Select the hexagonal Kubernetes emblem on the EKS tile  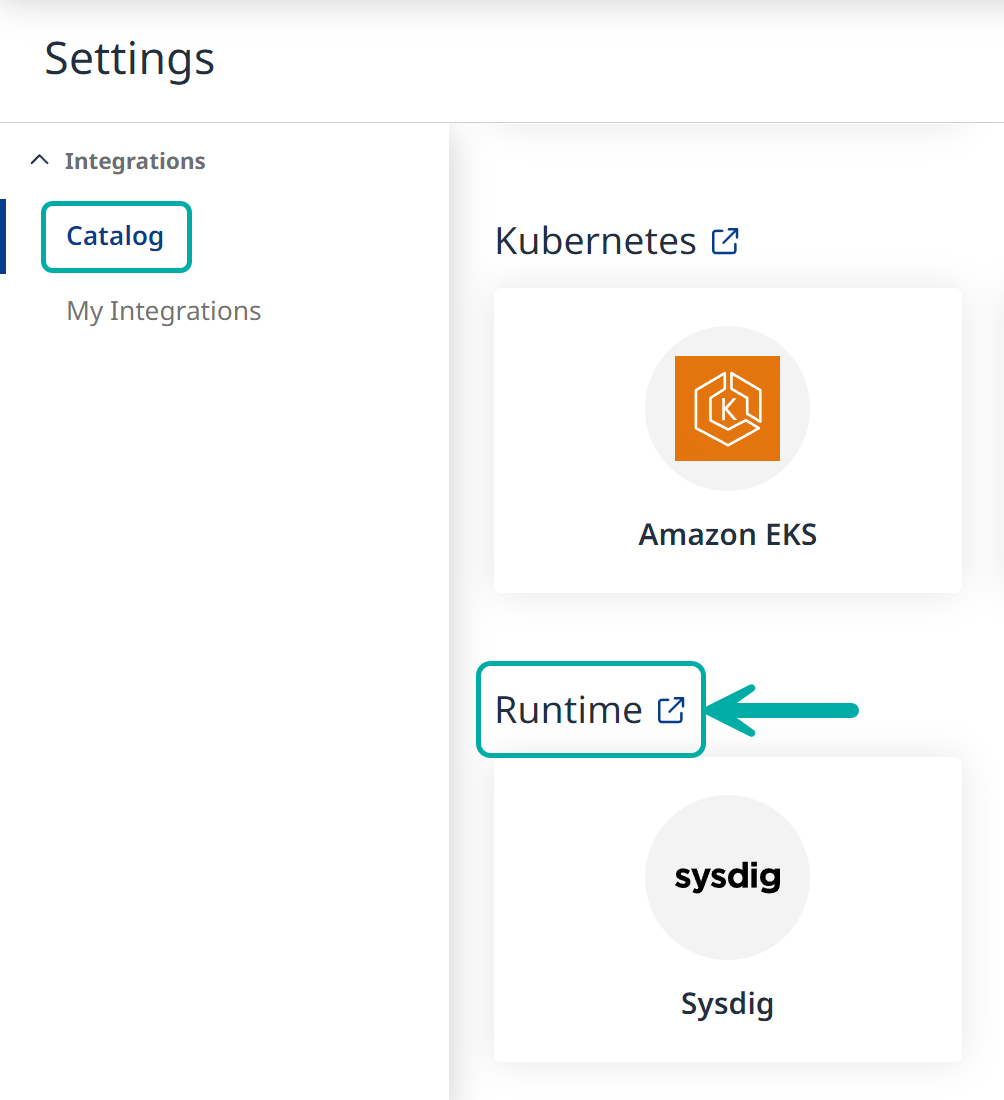click(727, 408)
